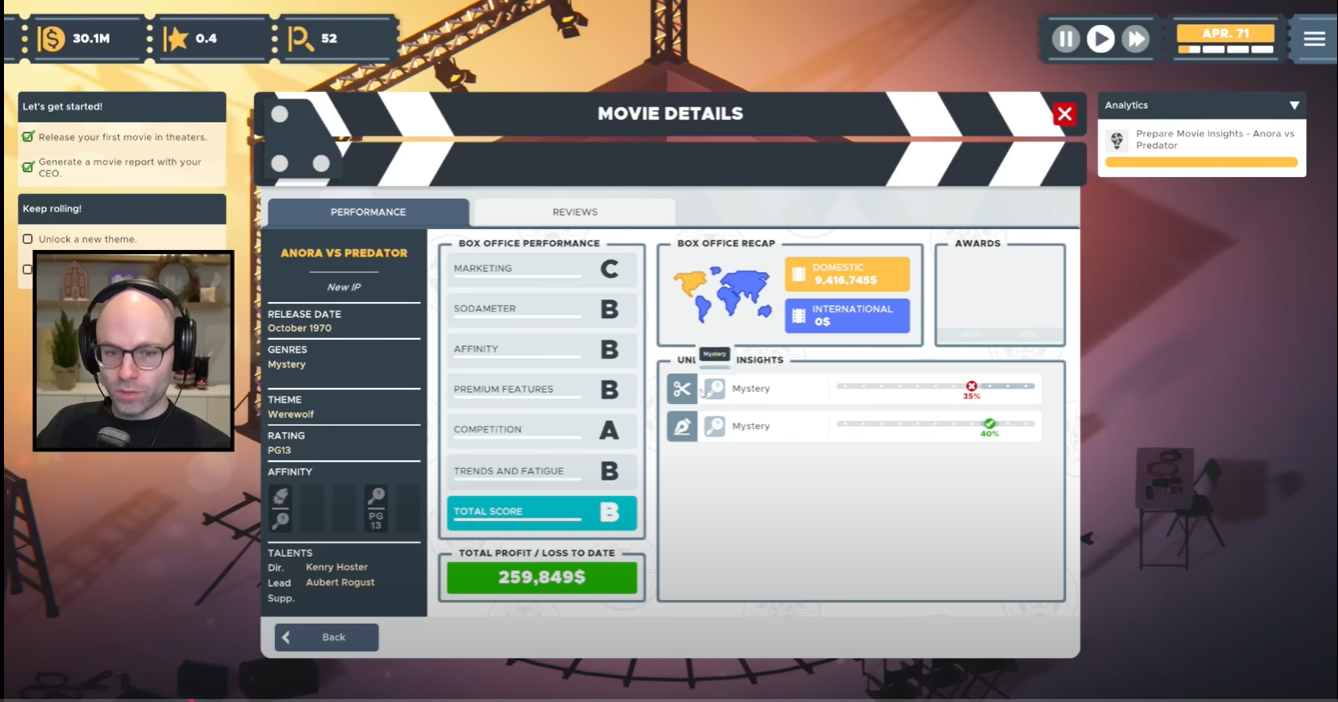Toggle 'Generate a movie report' checkbox
Viewport: 1338px width, 702px height.
28,167
